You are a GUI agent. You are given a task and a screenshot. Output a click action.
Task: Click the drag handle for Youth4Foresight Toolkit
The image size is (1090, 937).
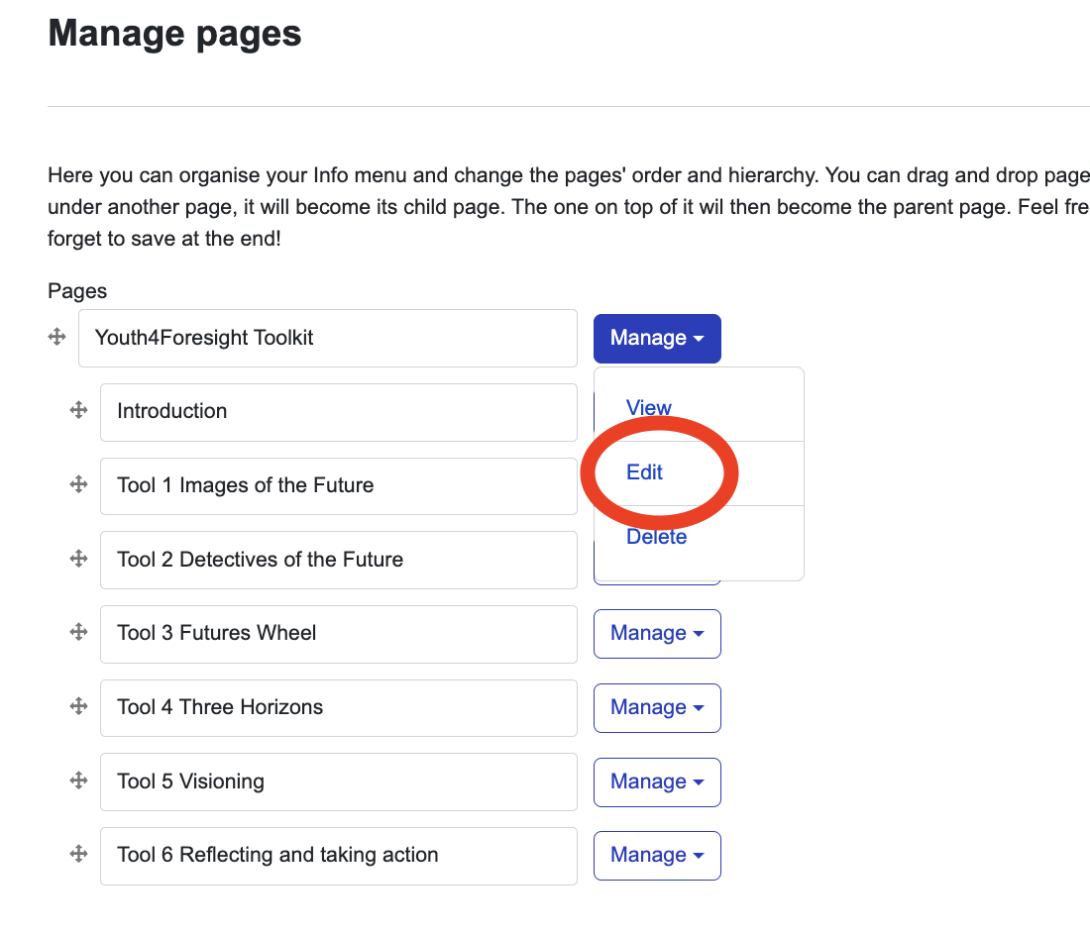(57, 338)
